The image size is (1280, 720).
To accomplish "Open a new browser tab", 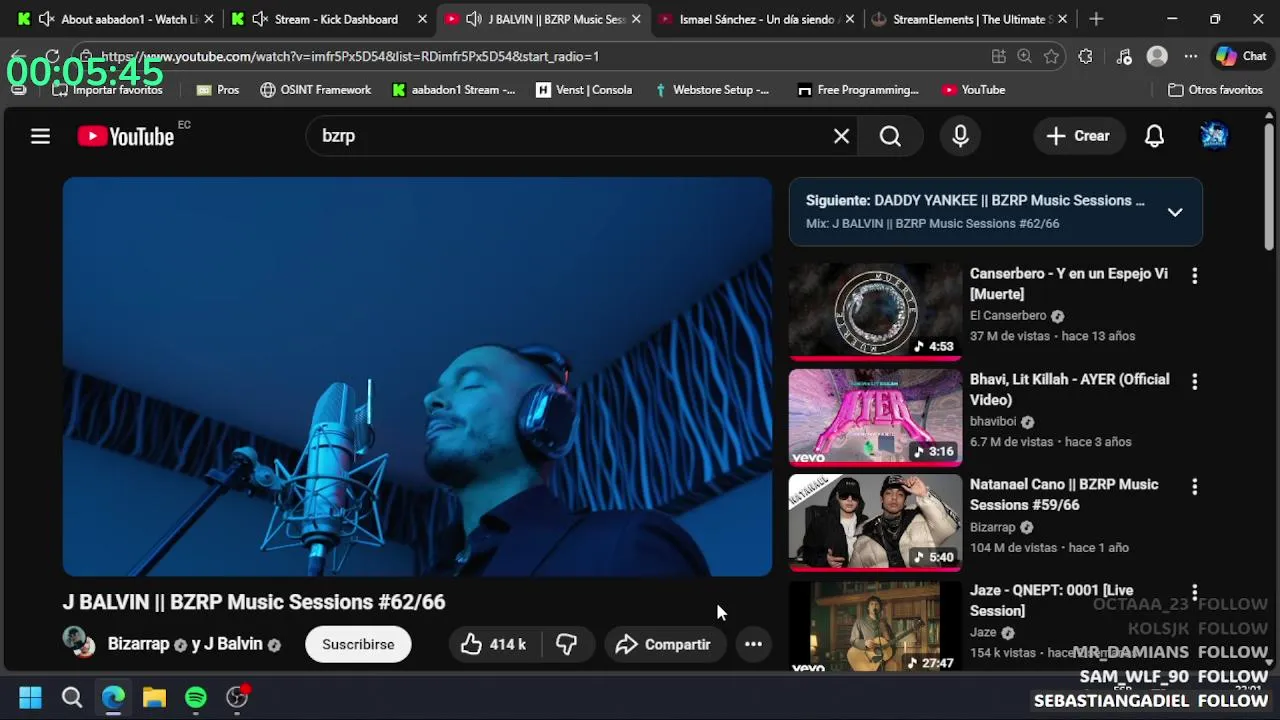I will pyautogui.click(x=1096, y=19).
